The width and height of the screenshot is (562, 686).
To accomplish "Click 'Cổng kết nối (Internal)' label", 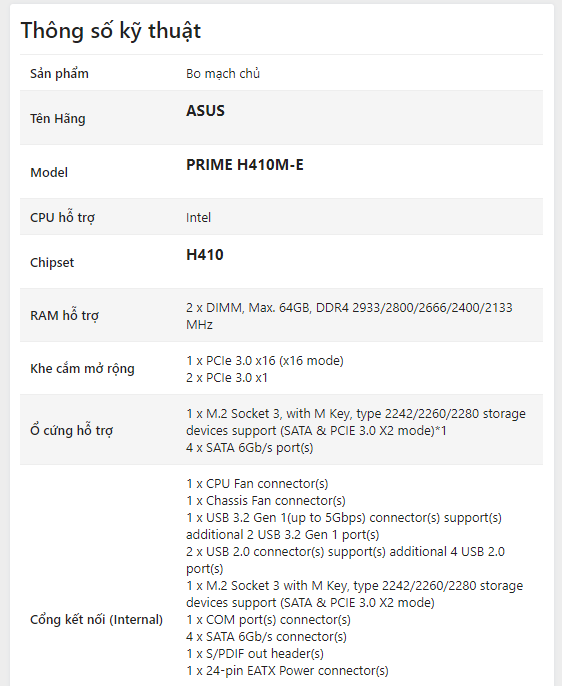I will 96,620.
